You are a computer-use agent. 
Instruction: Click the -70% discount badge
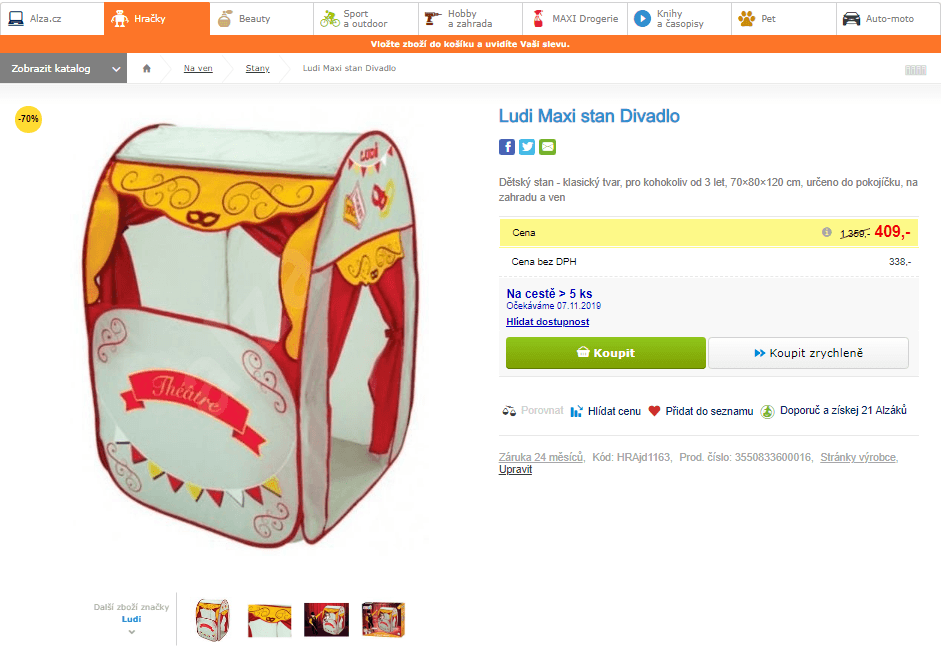click(28, 119)
